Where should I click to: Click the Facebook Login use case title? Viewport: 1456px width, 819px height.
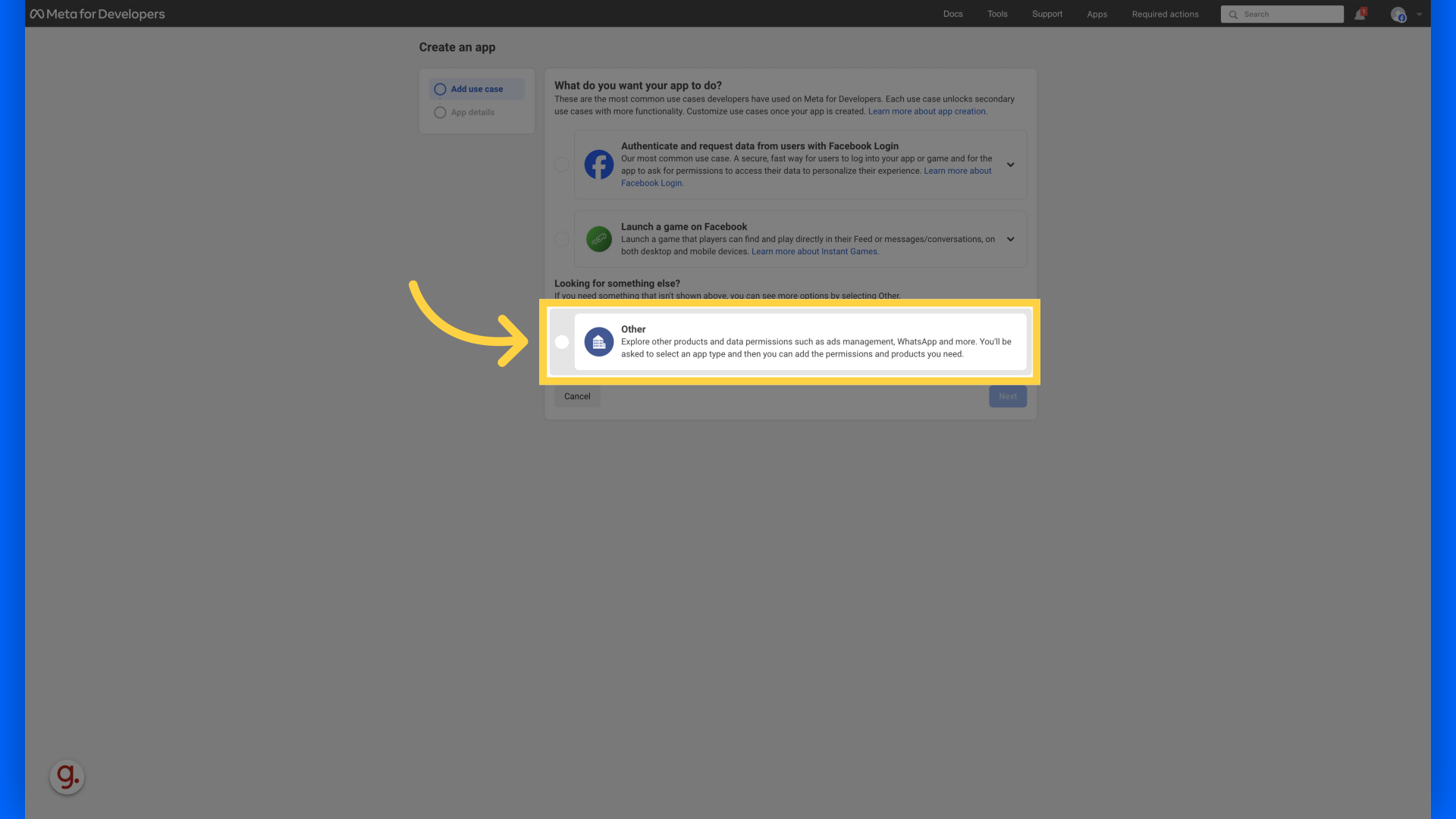759,146
